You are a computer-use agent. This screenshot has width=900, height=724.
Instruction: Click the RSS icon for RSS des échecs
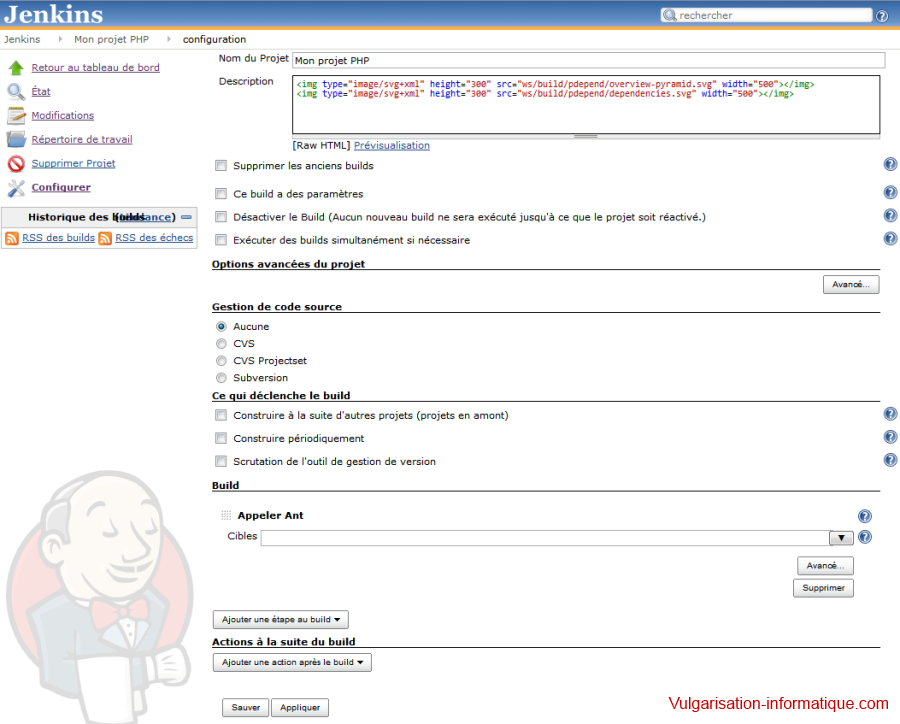click(x=105, y=238)
